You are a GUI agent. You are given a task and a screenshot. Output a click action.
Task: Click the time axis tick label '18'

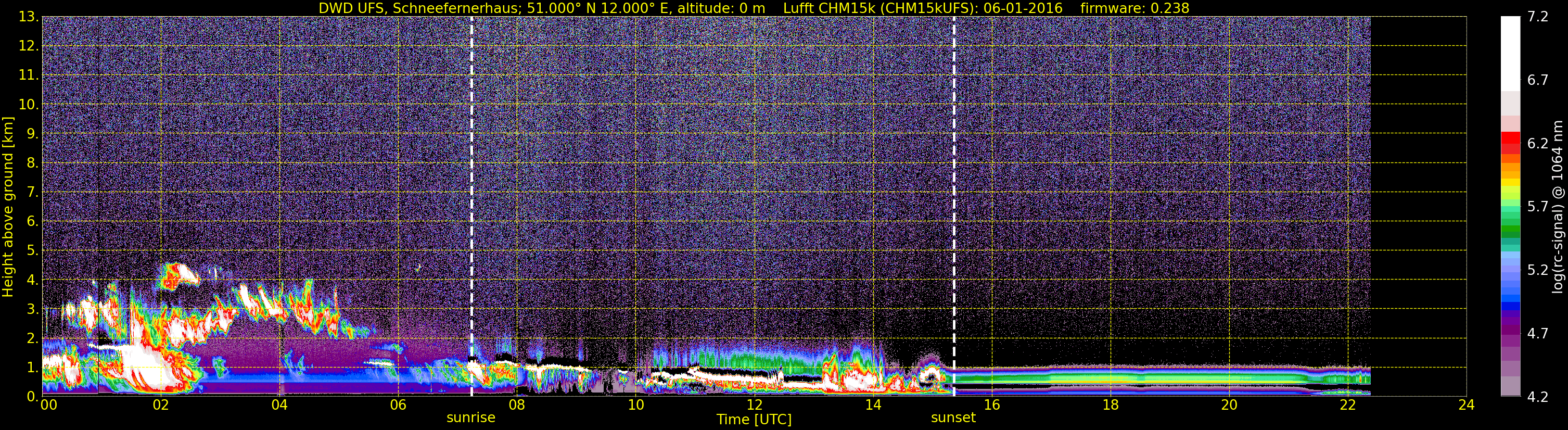tap(1110, 405)
